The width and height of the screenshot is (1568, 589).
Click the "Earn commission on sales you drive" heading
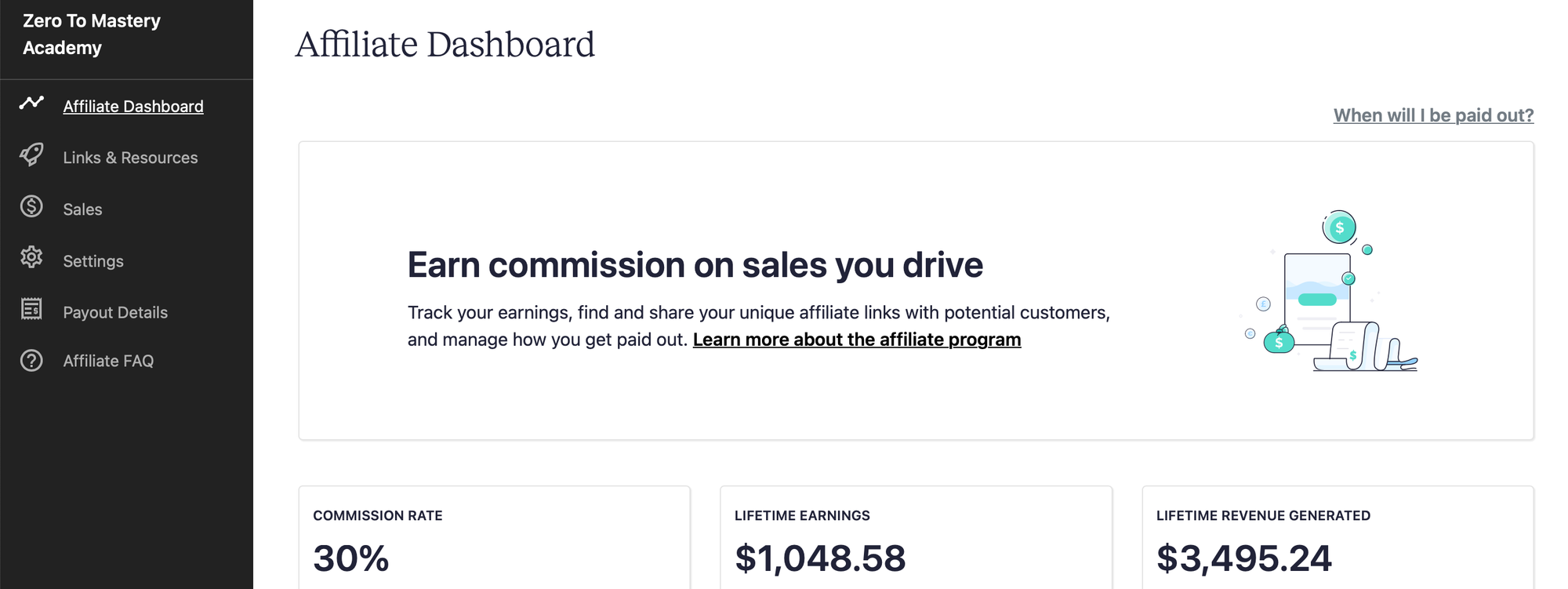[x=695, y=265]
